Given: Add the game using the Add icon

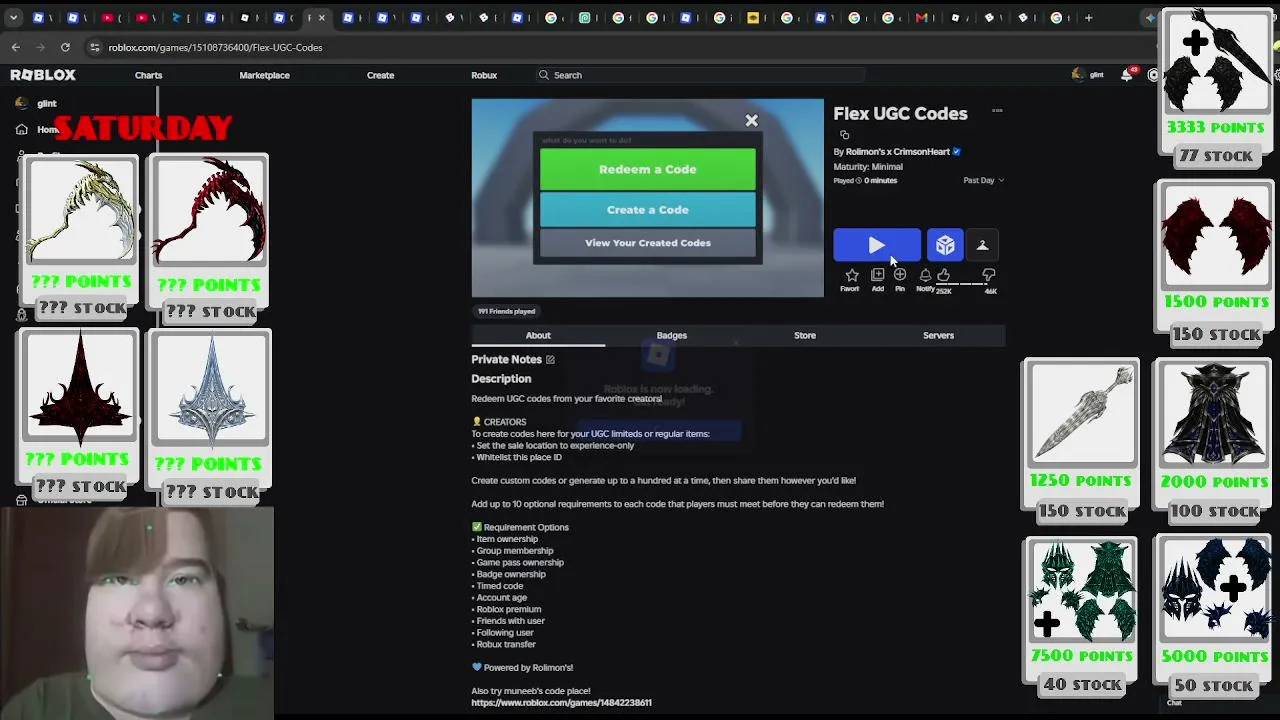Looking at the screenshot, I should 877,275.
